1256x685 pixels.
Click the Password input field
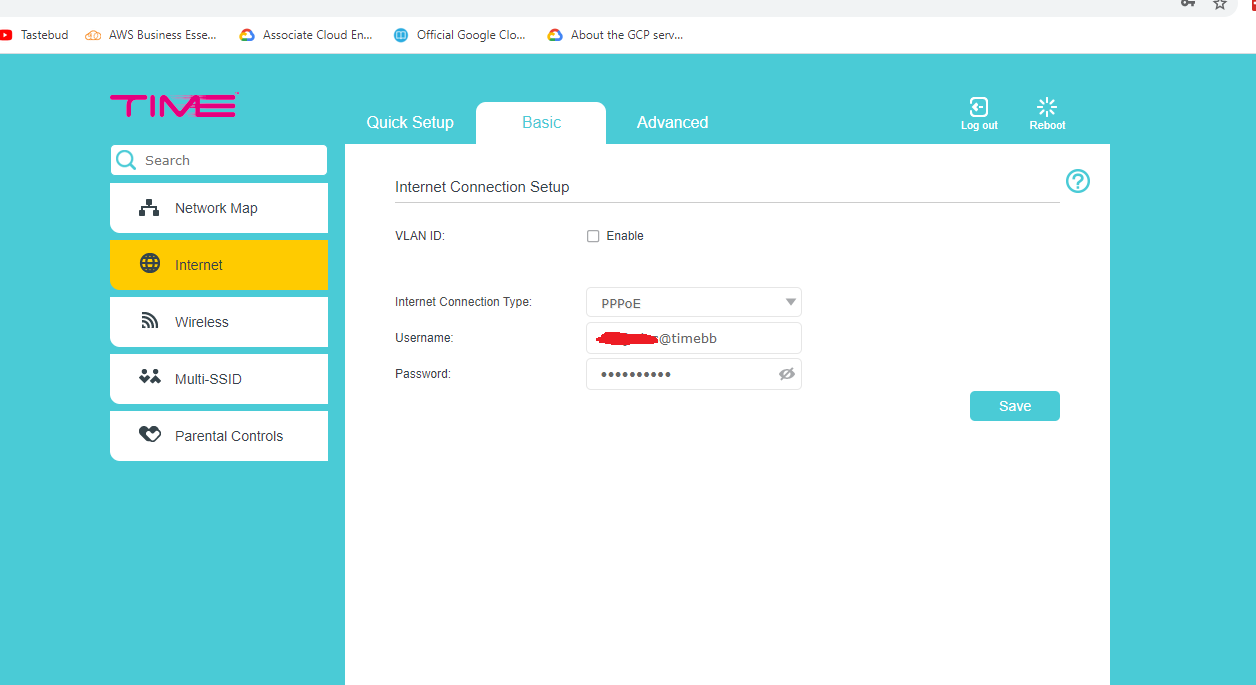pos(694,374)
